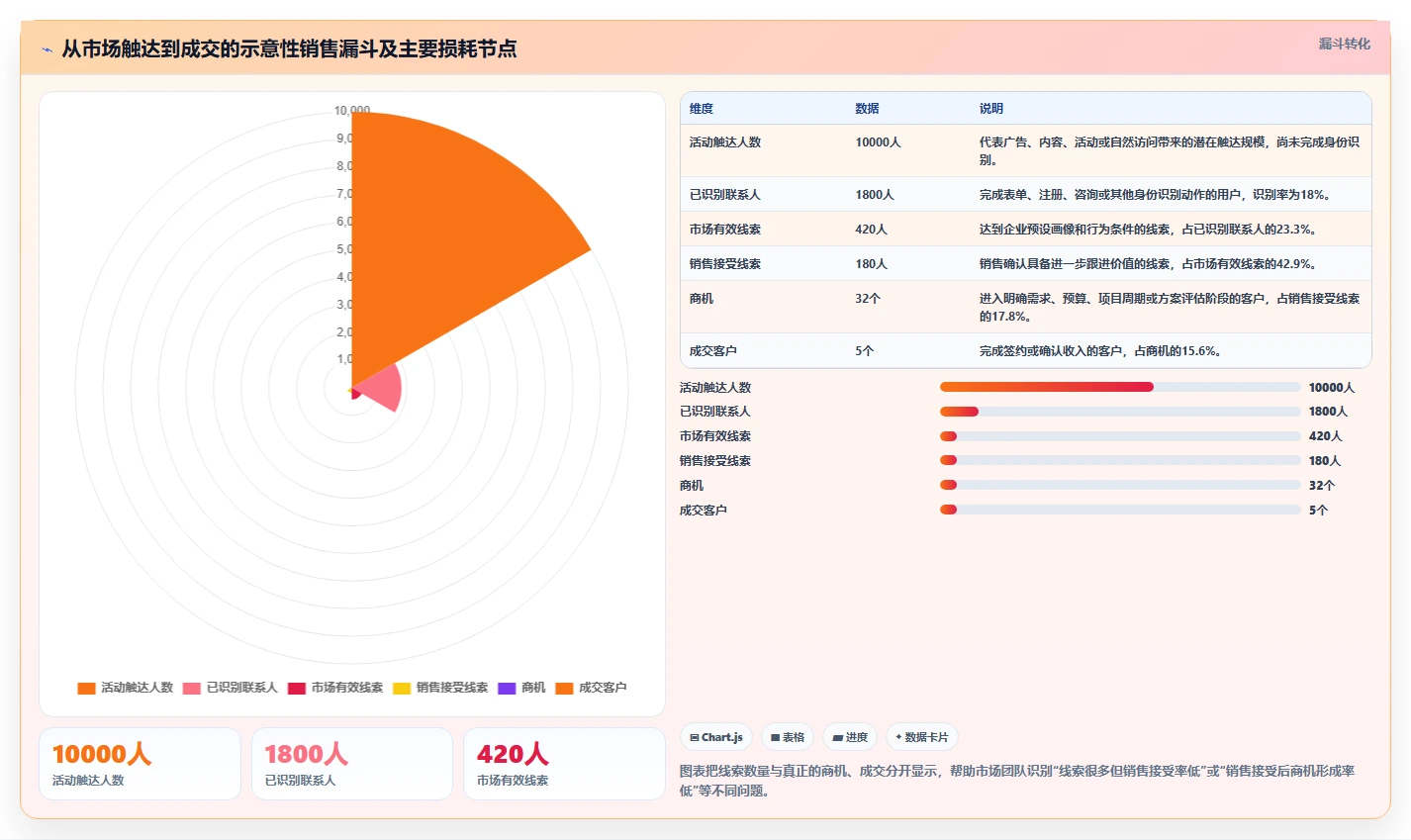The image size is (1411, 840).
Task: Click the 5个 progress value label
Action: [1318, 511]
